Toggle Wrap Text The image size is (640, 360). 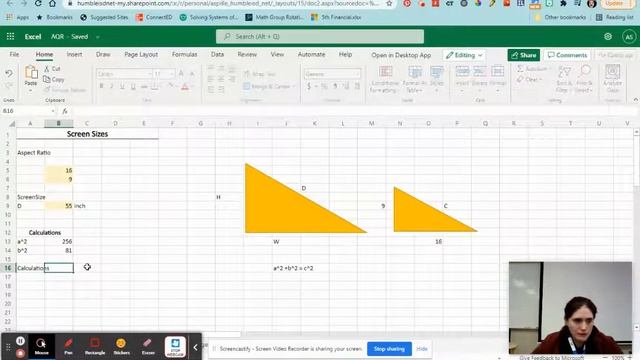tap(260, 74)
